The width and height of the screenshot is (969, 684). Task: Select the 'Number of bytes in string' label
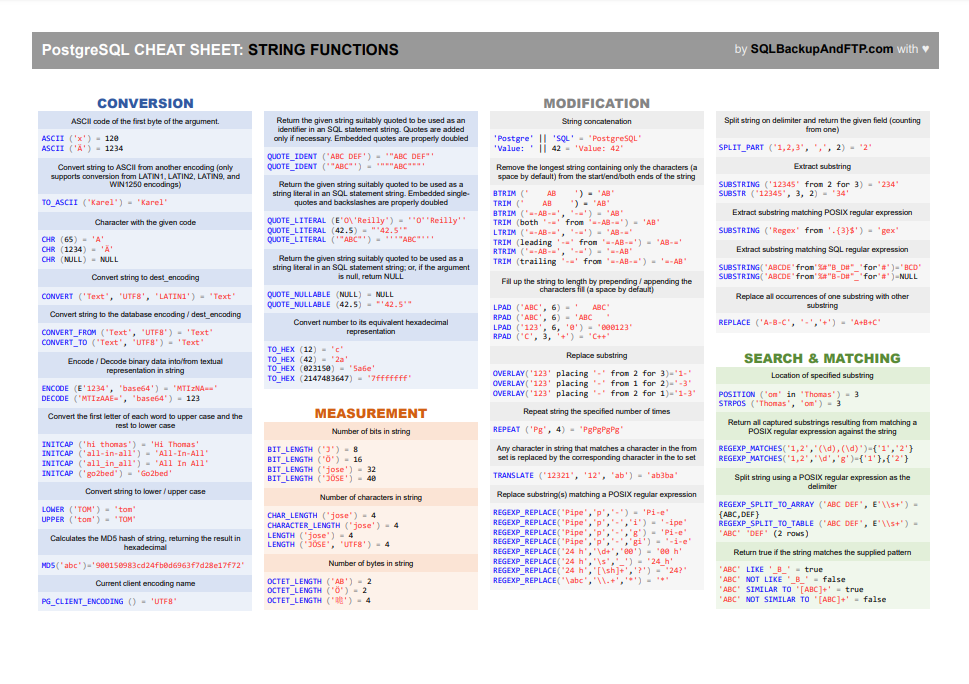(371, 564)
